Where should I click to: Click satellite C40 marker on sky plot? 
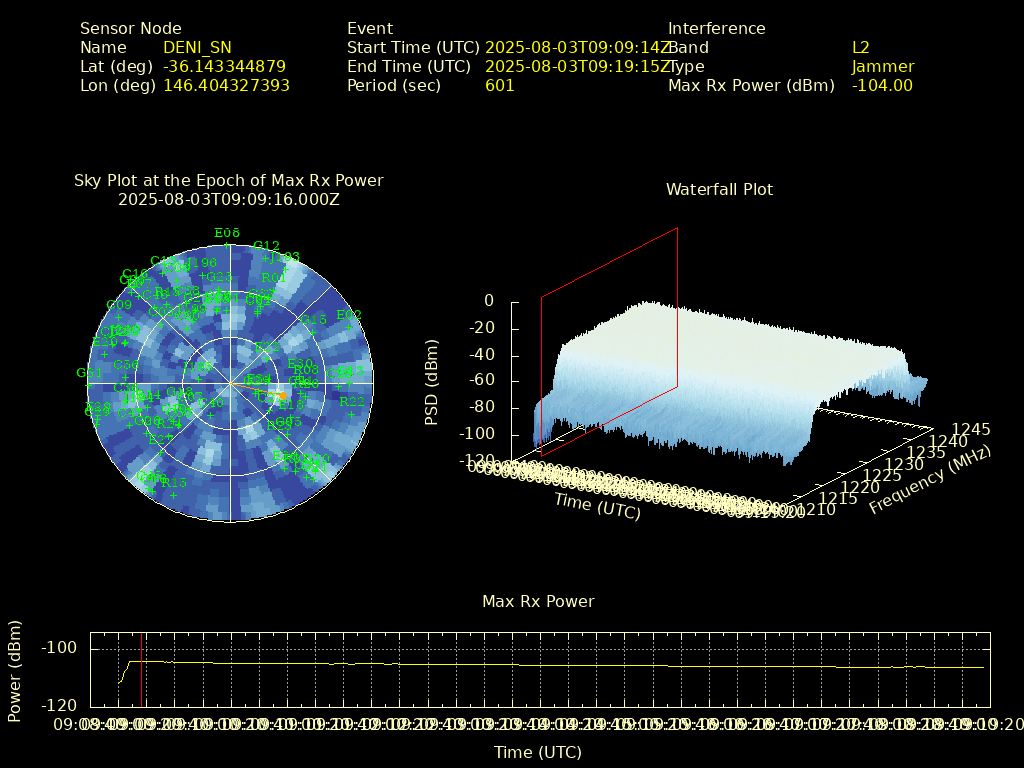211,413
